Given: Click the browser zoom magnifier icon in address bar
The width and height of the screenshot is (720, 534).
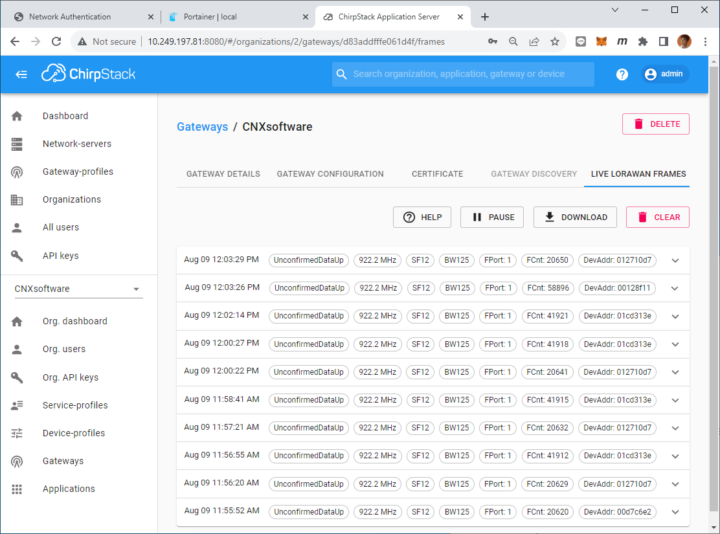Looking at the screenshot, I should point(513,42).
